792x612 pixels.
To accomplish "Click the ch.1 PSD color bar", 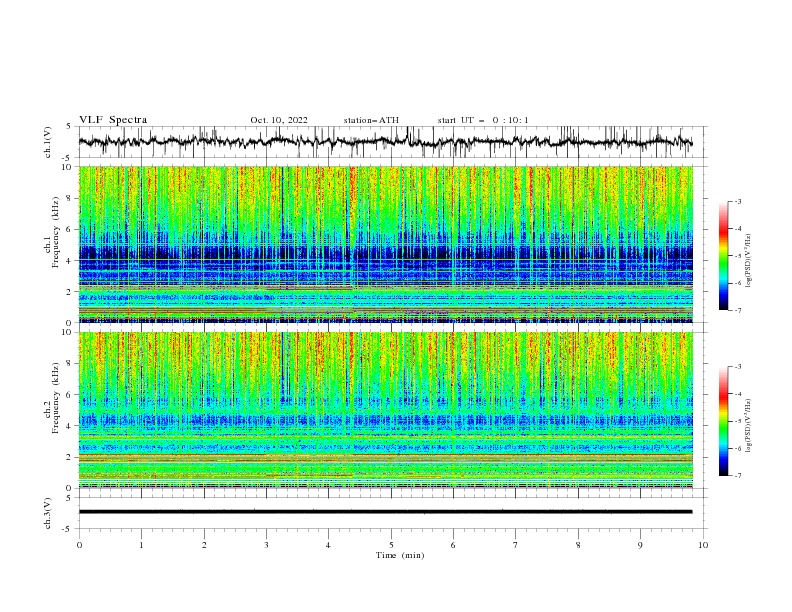I will [724, 255].
